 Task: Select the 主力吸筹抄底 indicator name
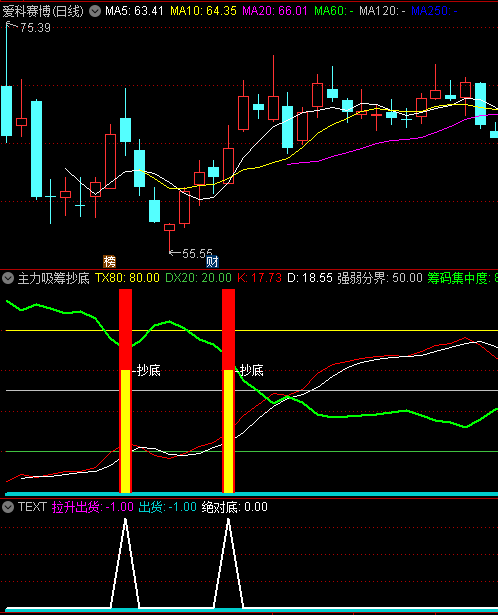(53, 278)
